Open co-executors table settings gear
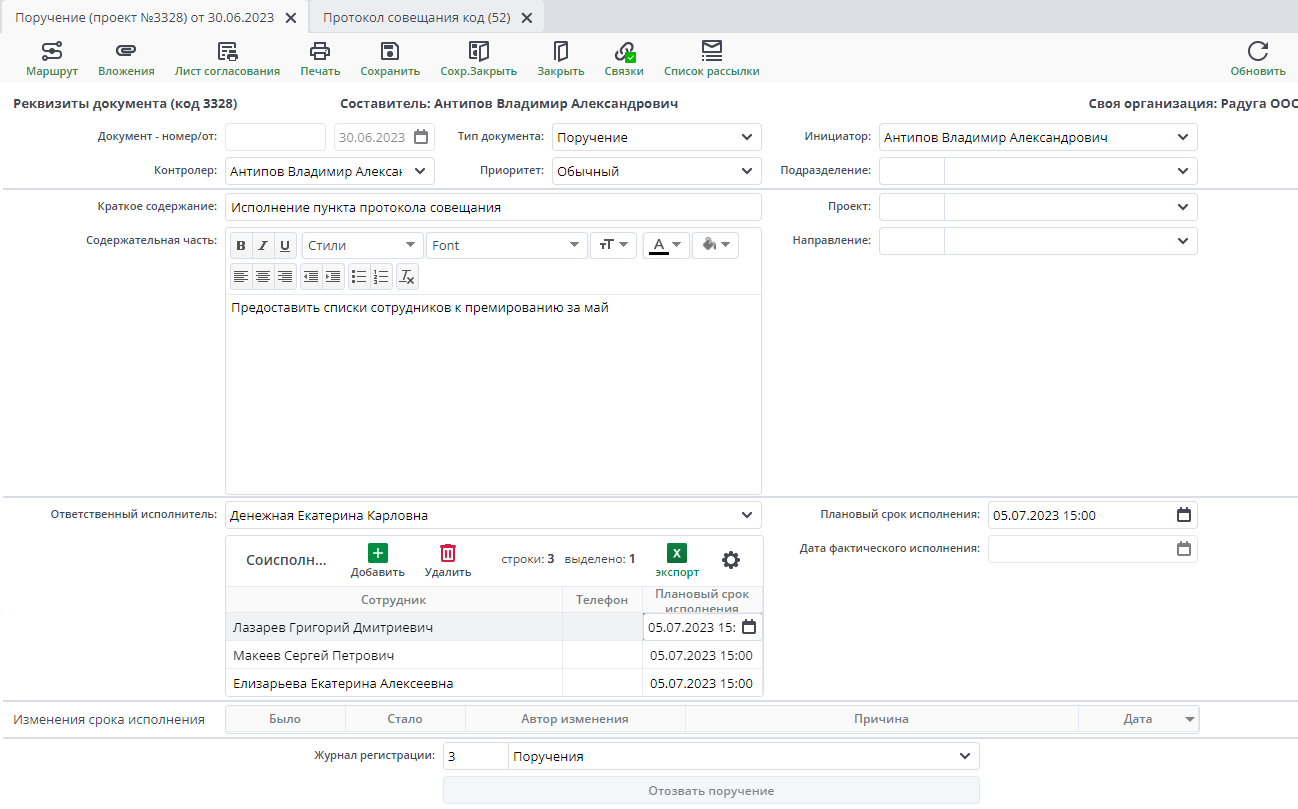This screenshot has height=809, width=1298. point(731,560)
